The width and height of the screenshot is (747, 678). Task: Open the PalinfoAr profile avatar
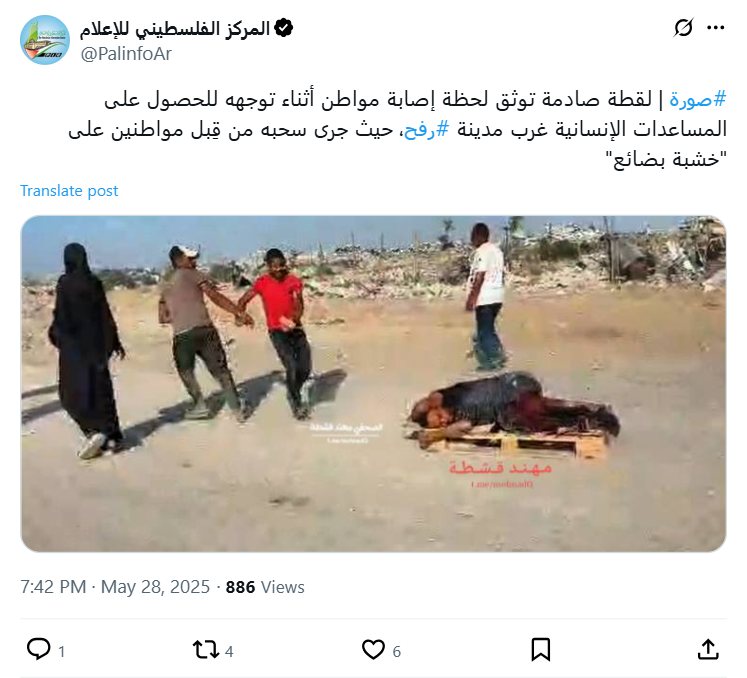tap(45, 40)
